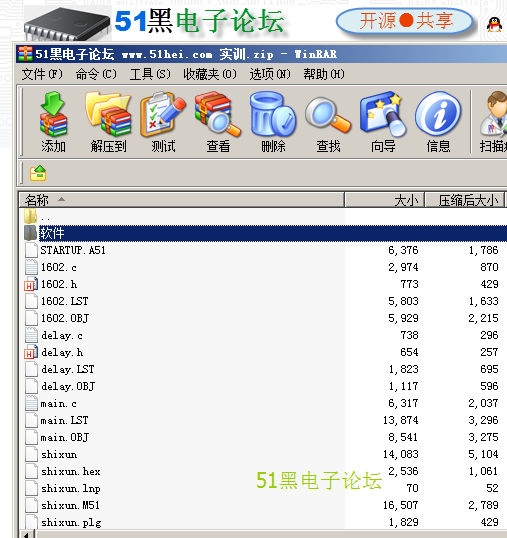Click the chip logo image
The width and height of the screenshot is (507, 538).
pos(67,23)
